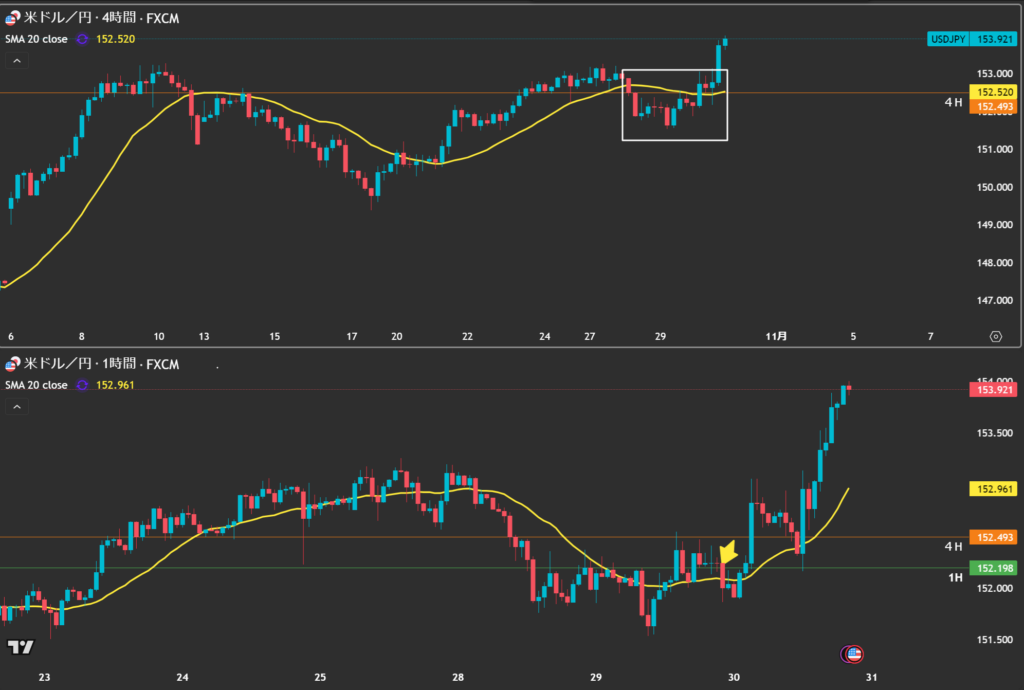Click the yellow arrow marker on 1-hour chart
The height and width of the screenshot is (690, 1024).
728,552
